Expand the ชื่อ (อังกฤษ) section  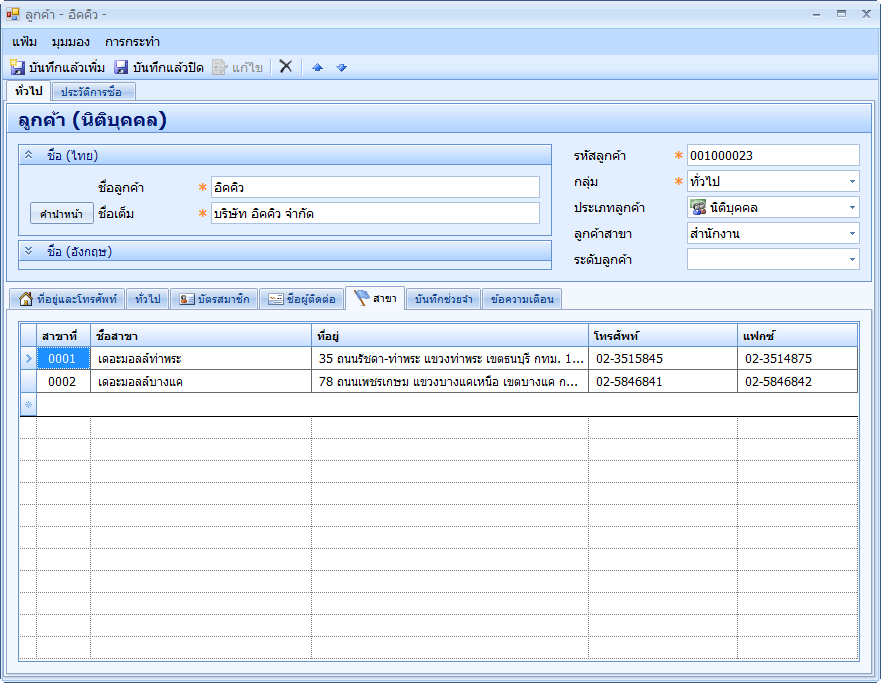point(29,251)
